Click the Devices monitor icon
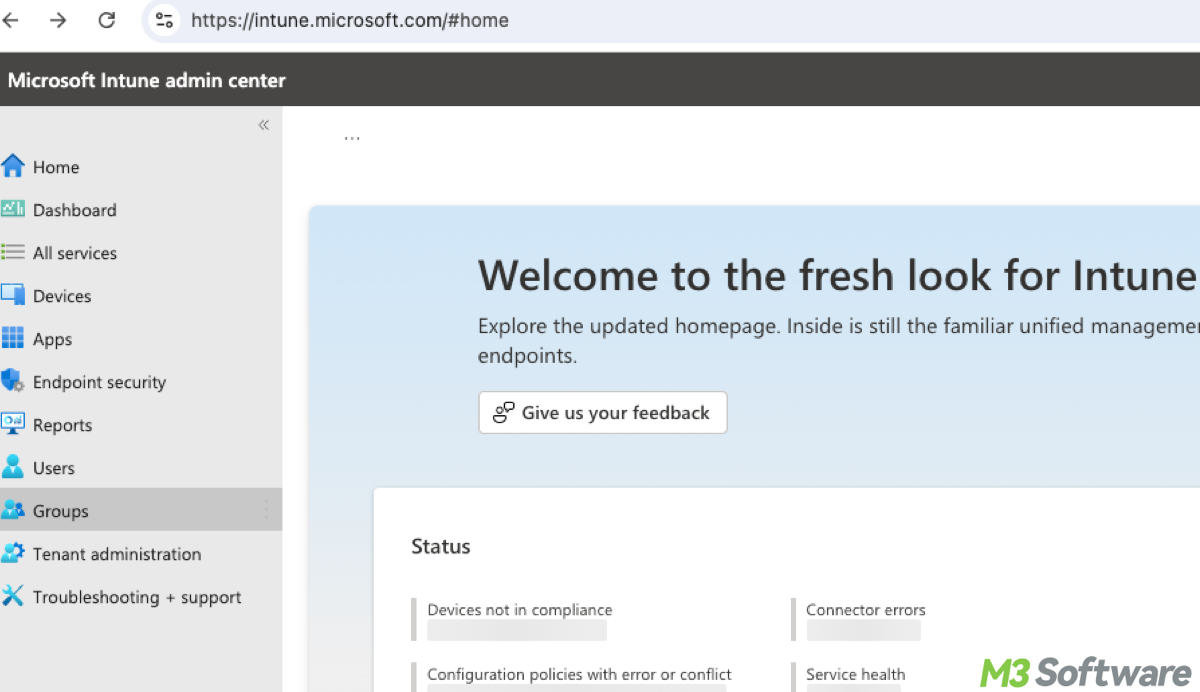The image size is (1200, 692). [13, 295]
